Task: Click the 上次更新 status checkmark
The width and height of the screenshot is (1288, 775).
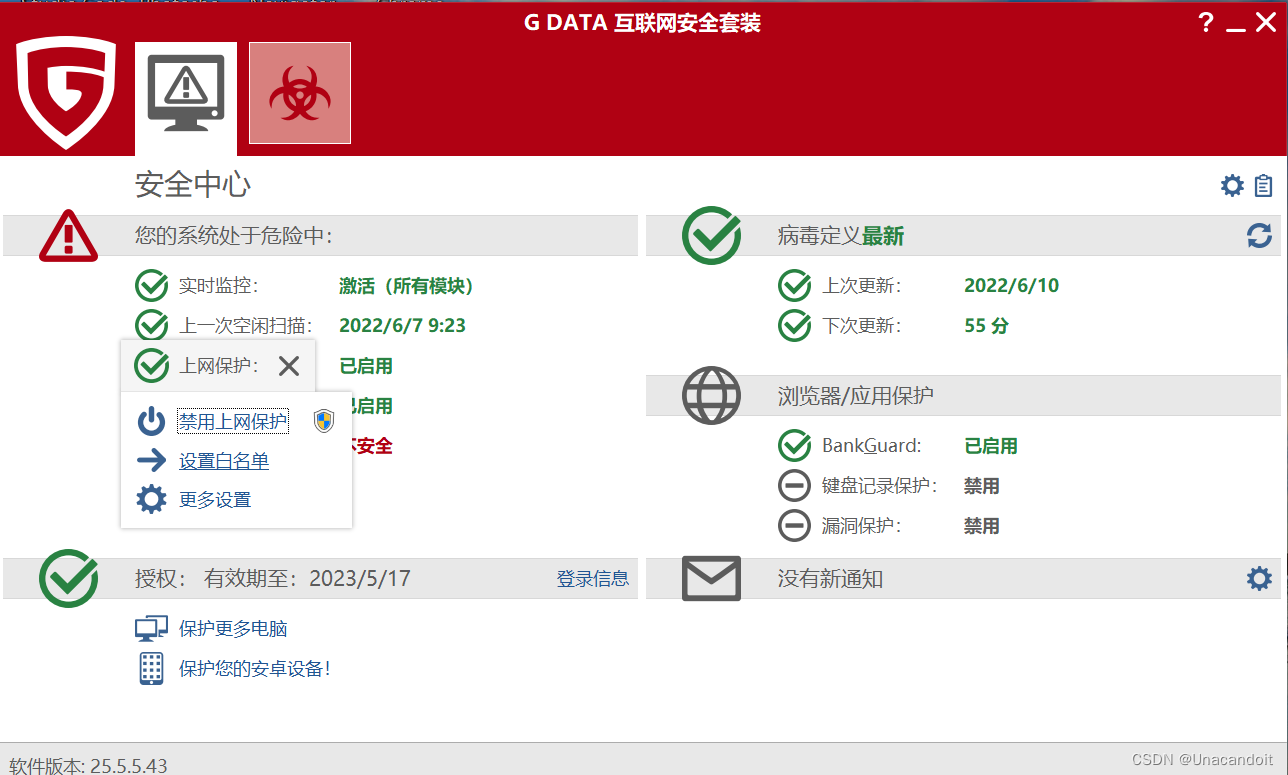Action: tap(794, 286)
